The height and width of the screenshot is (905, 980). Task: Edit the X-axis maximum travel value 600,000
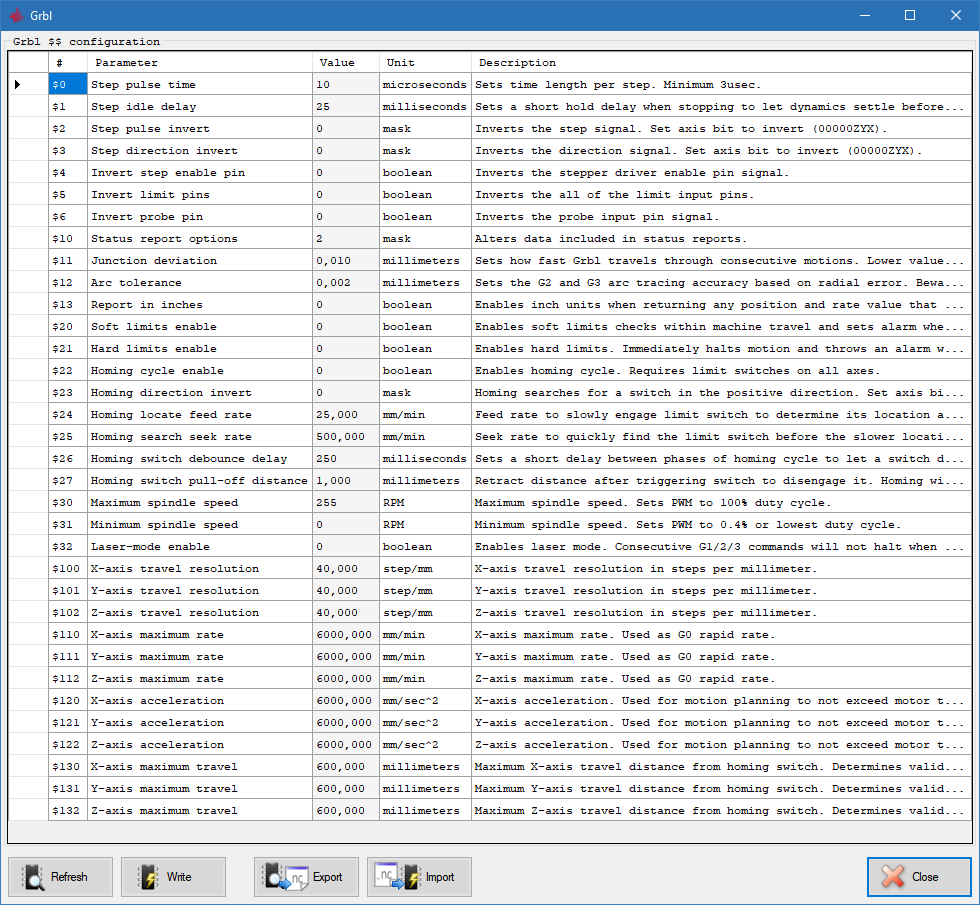click(x=346, y=766)
